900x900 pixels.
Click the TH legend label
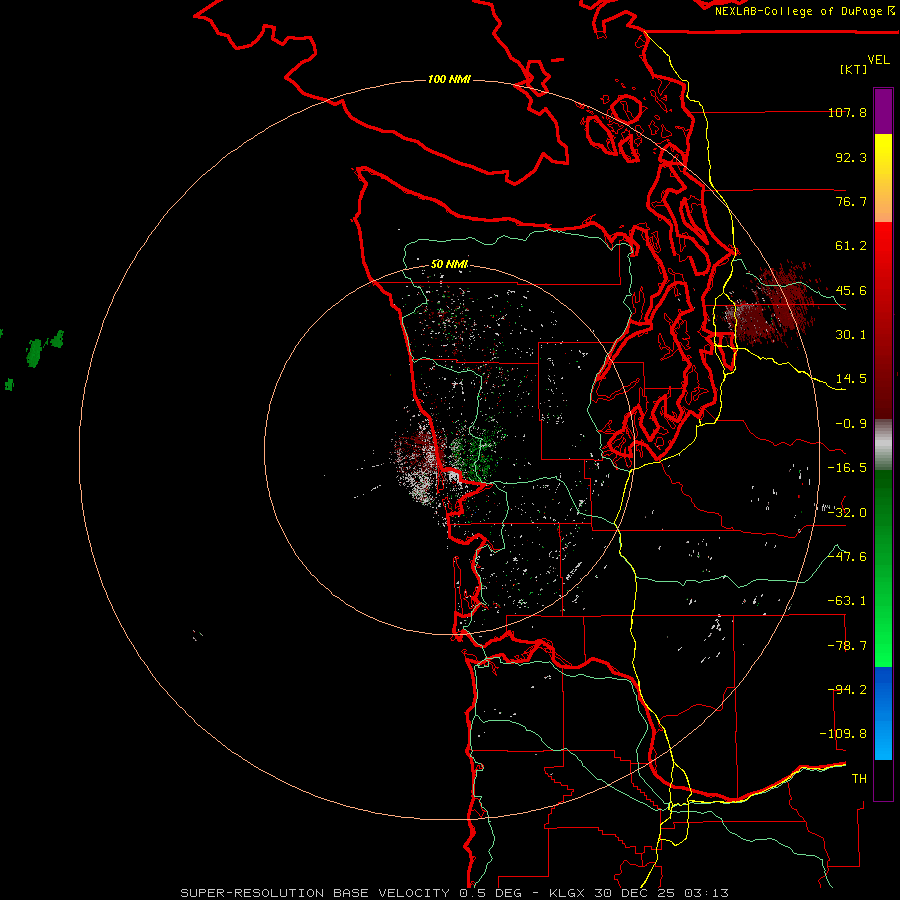(859, 779)
